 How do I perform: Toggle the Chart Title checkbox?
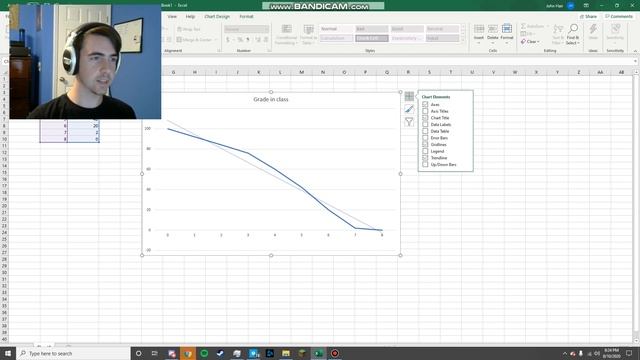425,118
